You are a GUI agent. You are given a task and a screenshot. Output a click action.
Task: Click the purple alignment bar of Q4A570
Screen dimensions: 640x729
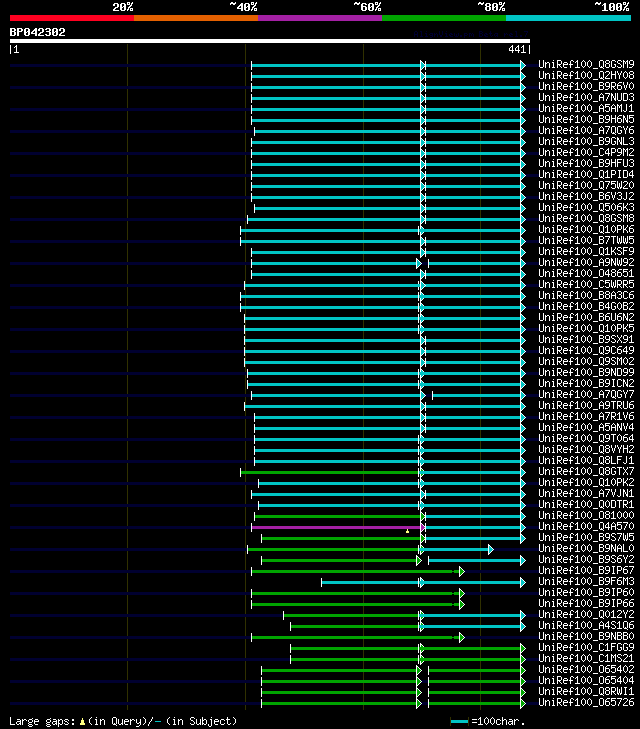336,527
